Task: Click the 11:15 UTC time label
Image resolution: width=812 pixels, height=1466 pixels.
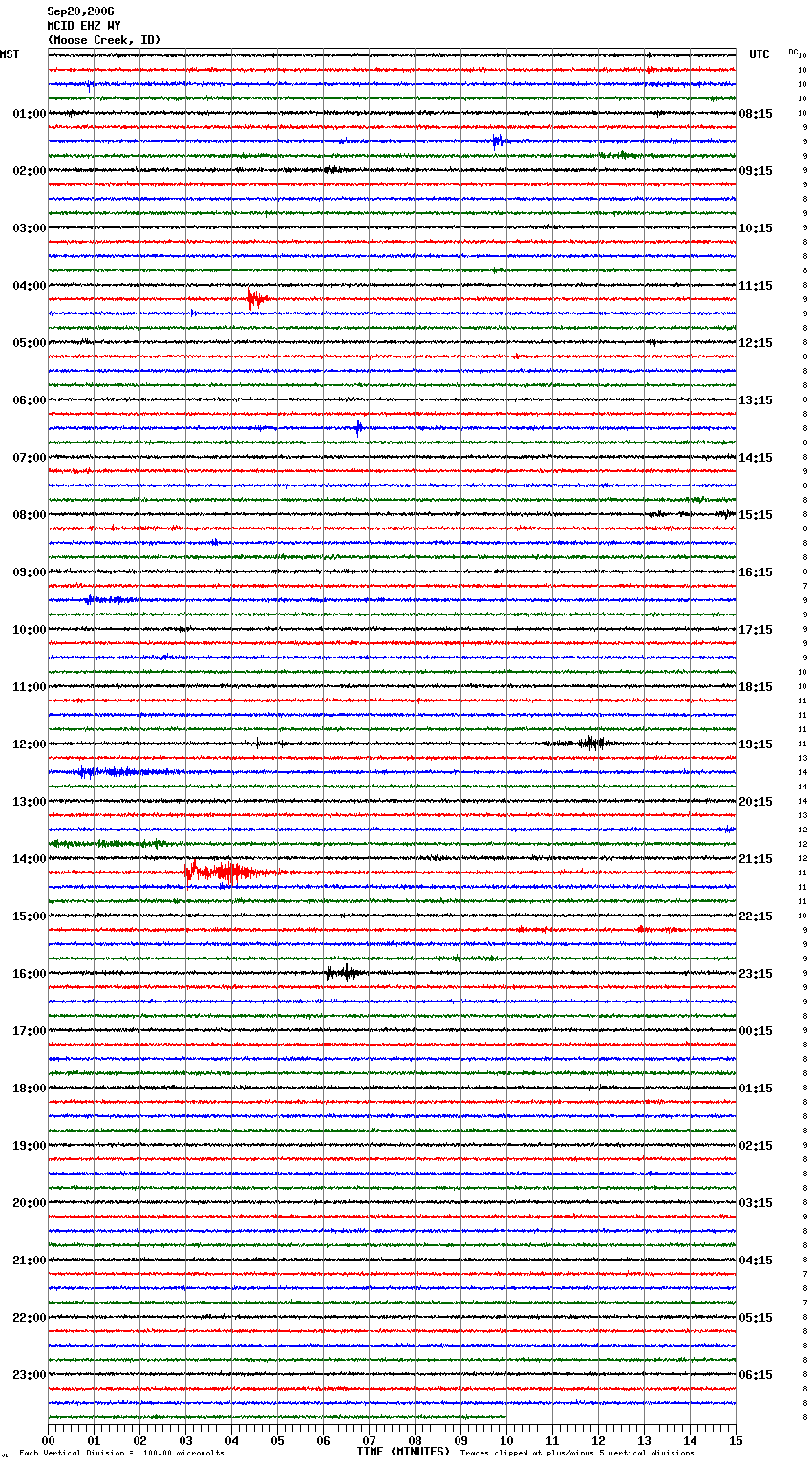Action: tap(755, 286)
